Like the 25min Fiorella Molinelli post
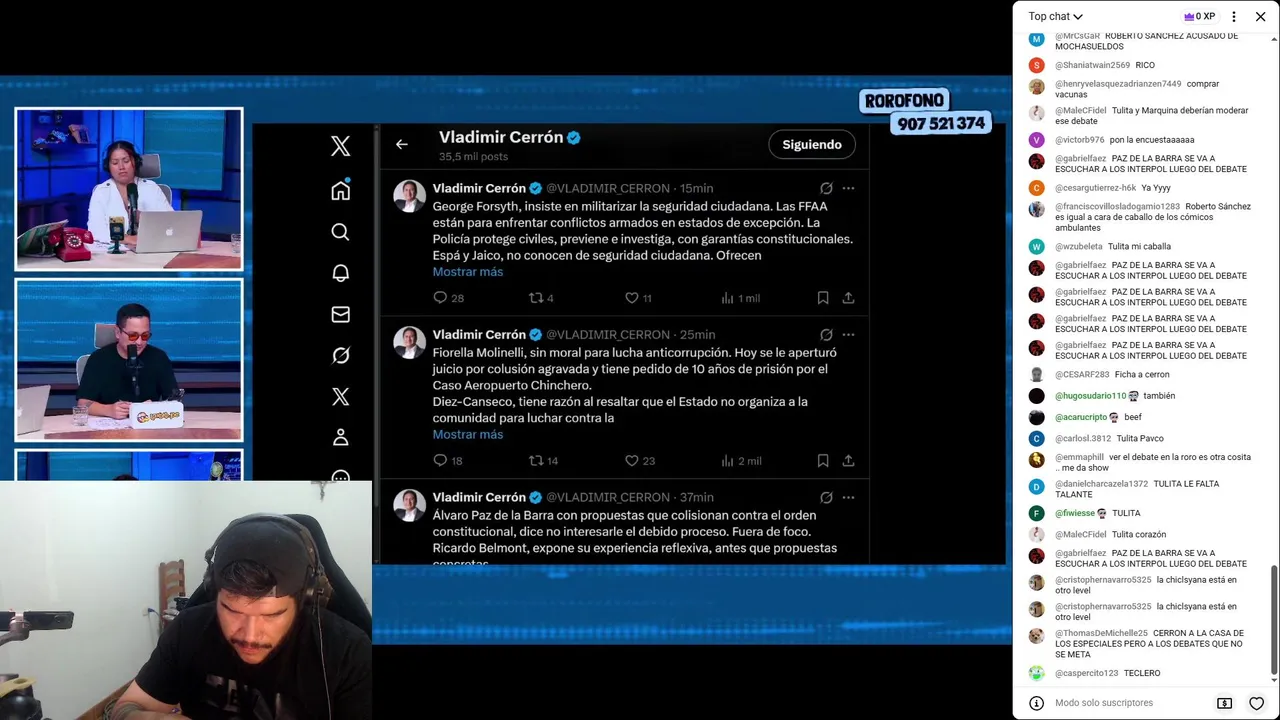The image size is (1280, 720). 631,461
